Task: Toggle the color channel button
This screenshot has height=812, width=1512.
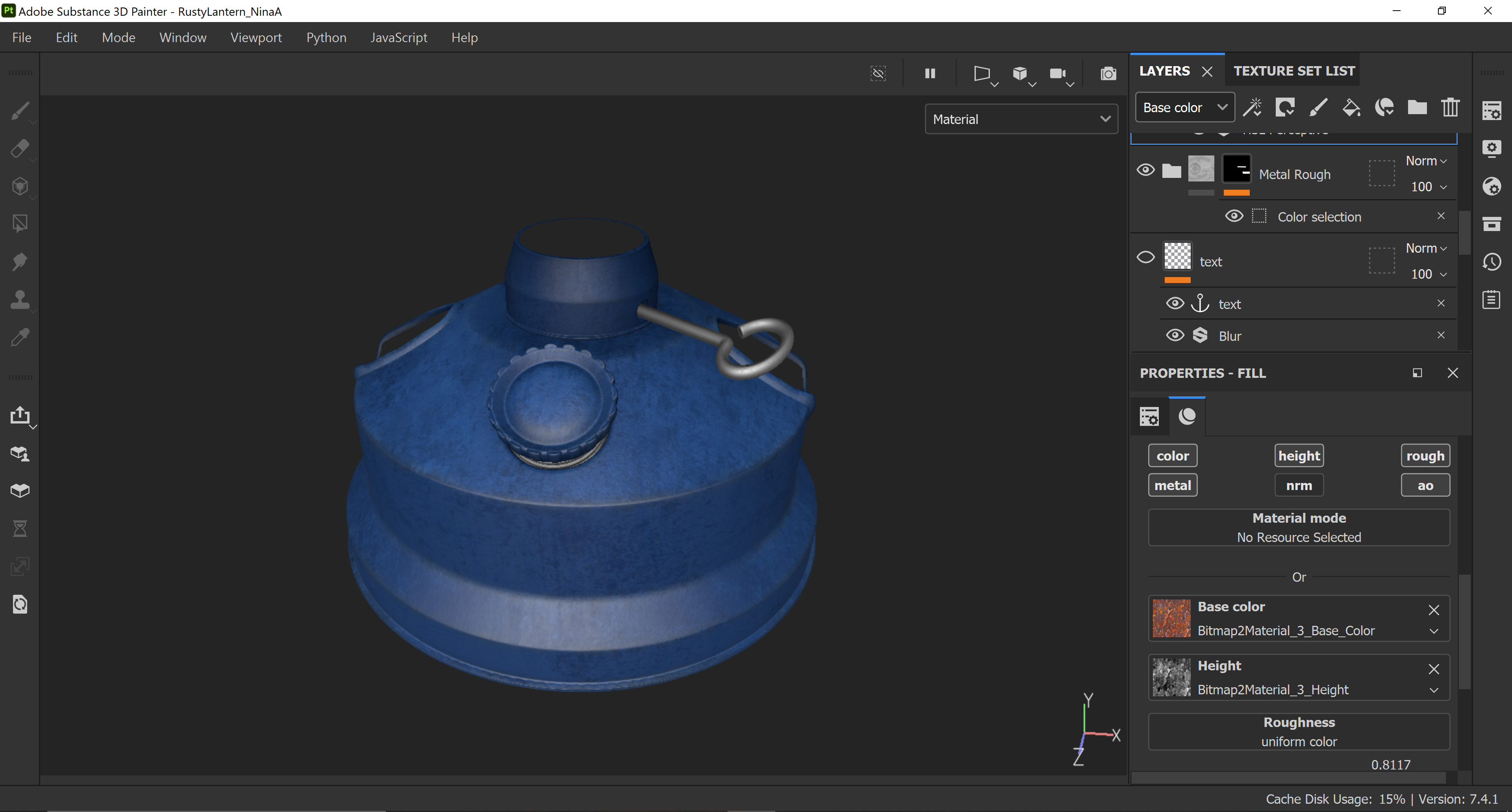Action: (x=1172, y=455)
